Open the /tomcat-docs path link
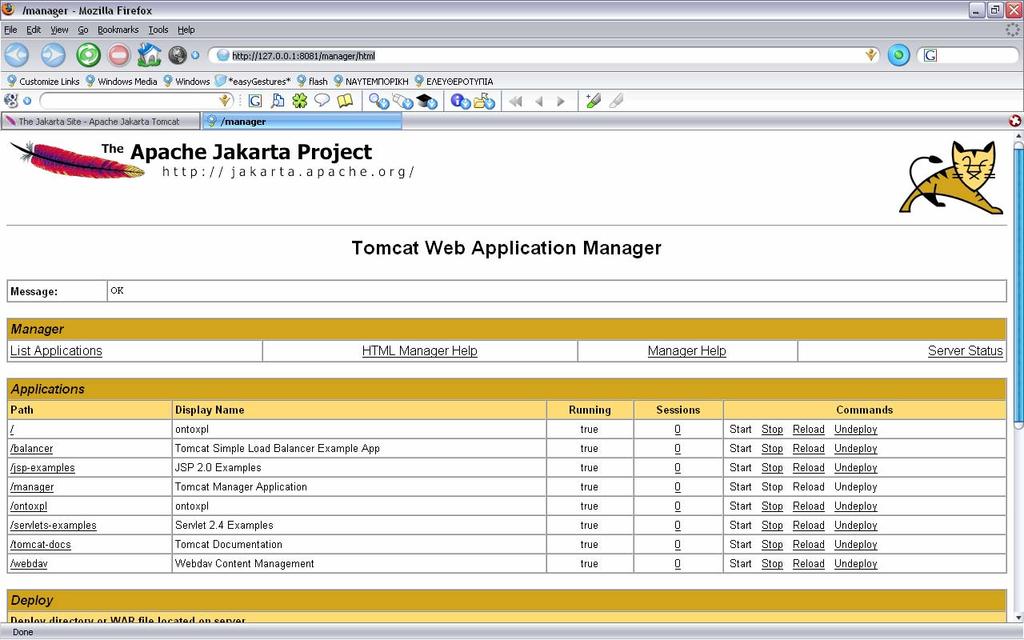 pos(40,545)
